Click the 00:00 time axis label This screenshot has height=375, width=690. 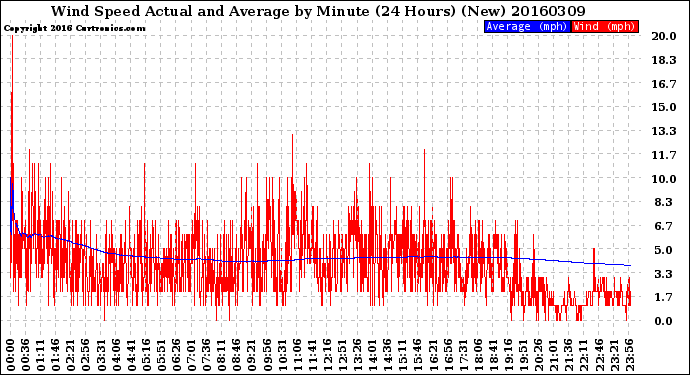[x=11, y=355]
